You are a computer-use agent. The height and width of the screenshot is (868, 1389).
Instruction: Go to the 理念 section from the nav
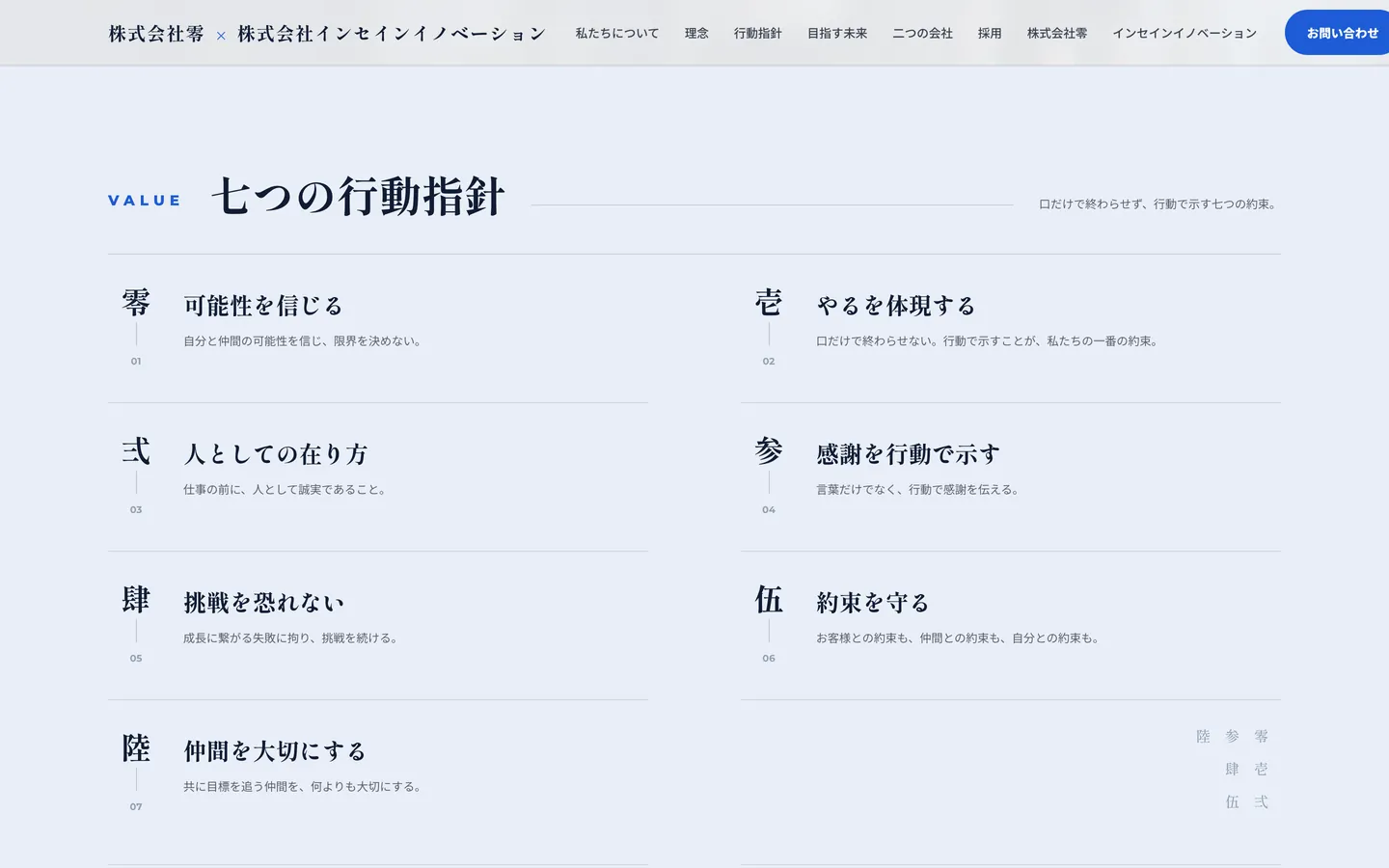click(x=696, y=33)
